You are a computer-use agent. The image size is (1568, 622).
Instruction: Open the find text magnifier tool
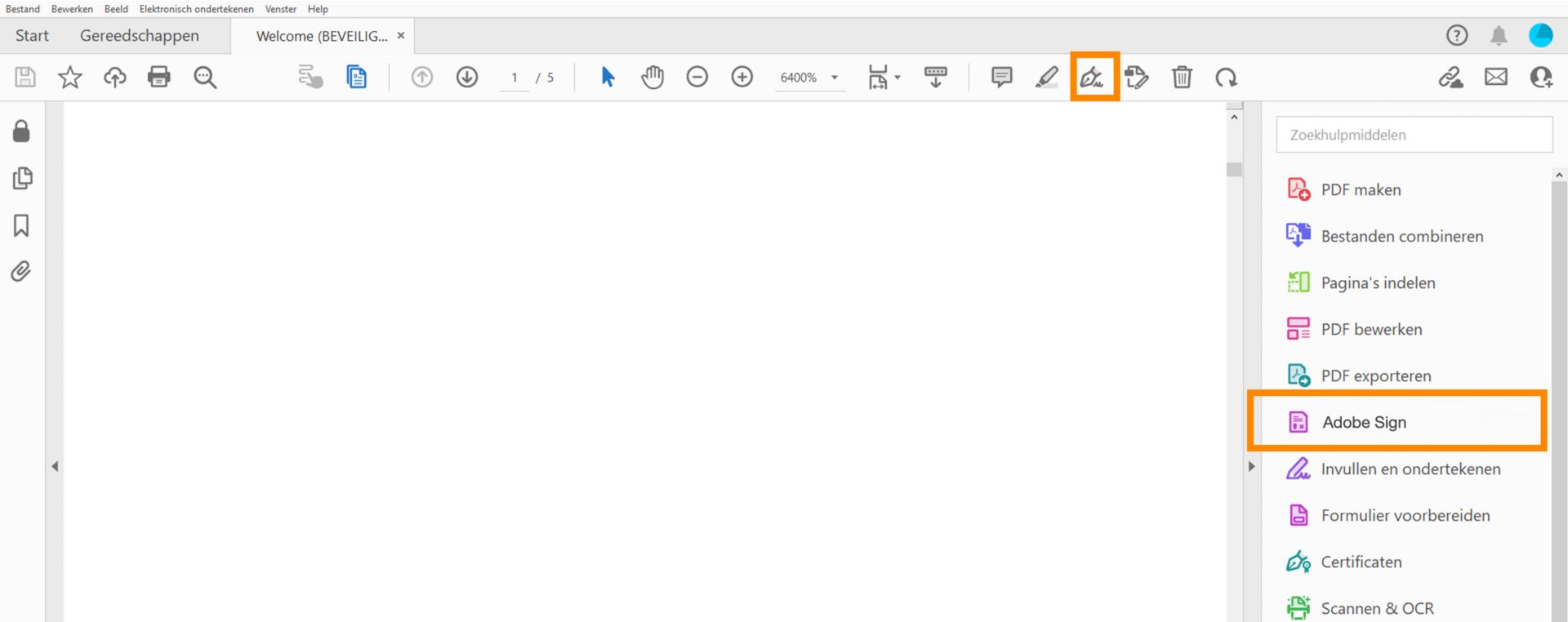click(x=205, y=78)
